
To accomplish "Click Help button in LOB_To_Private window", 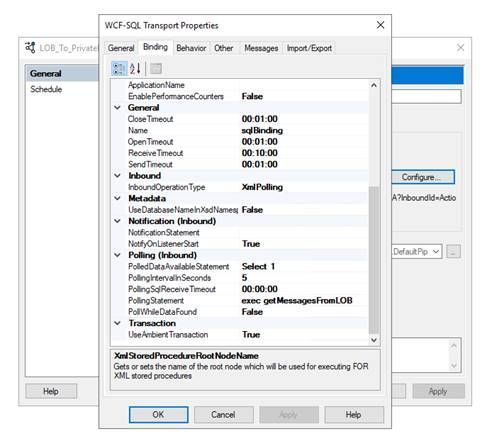I will [51, 391].
